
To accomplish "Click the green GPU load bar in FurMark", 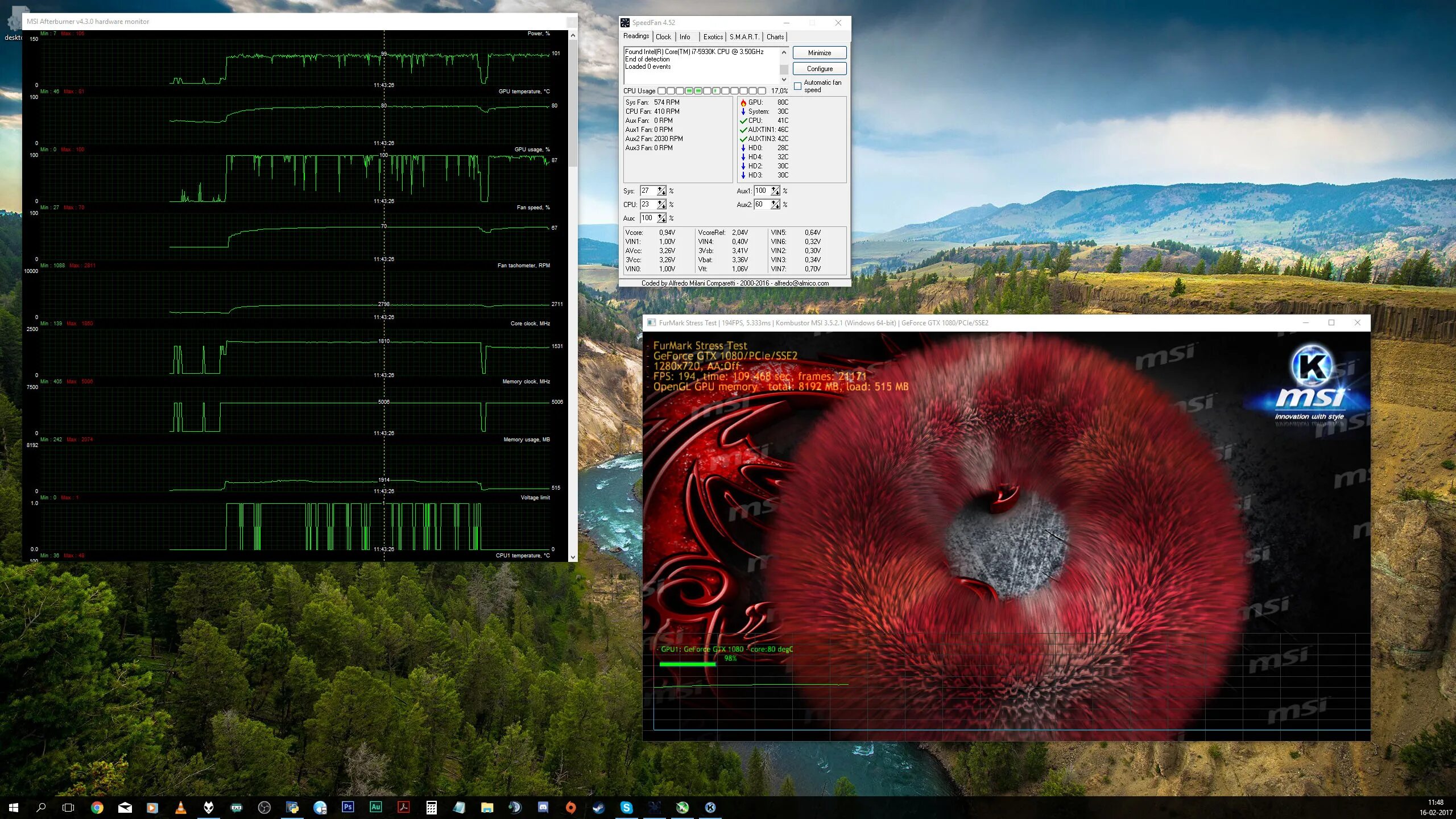I will pyautogui.click(x=688, y=664).
